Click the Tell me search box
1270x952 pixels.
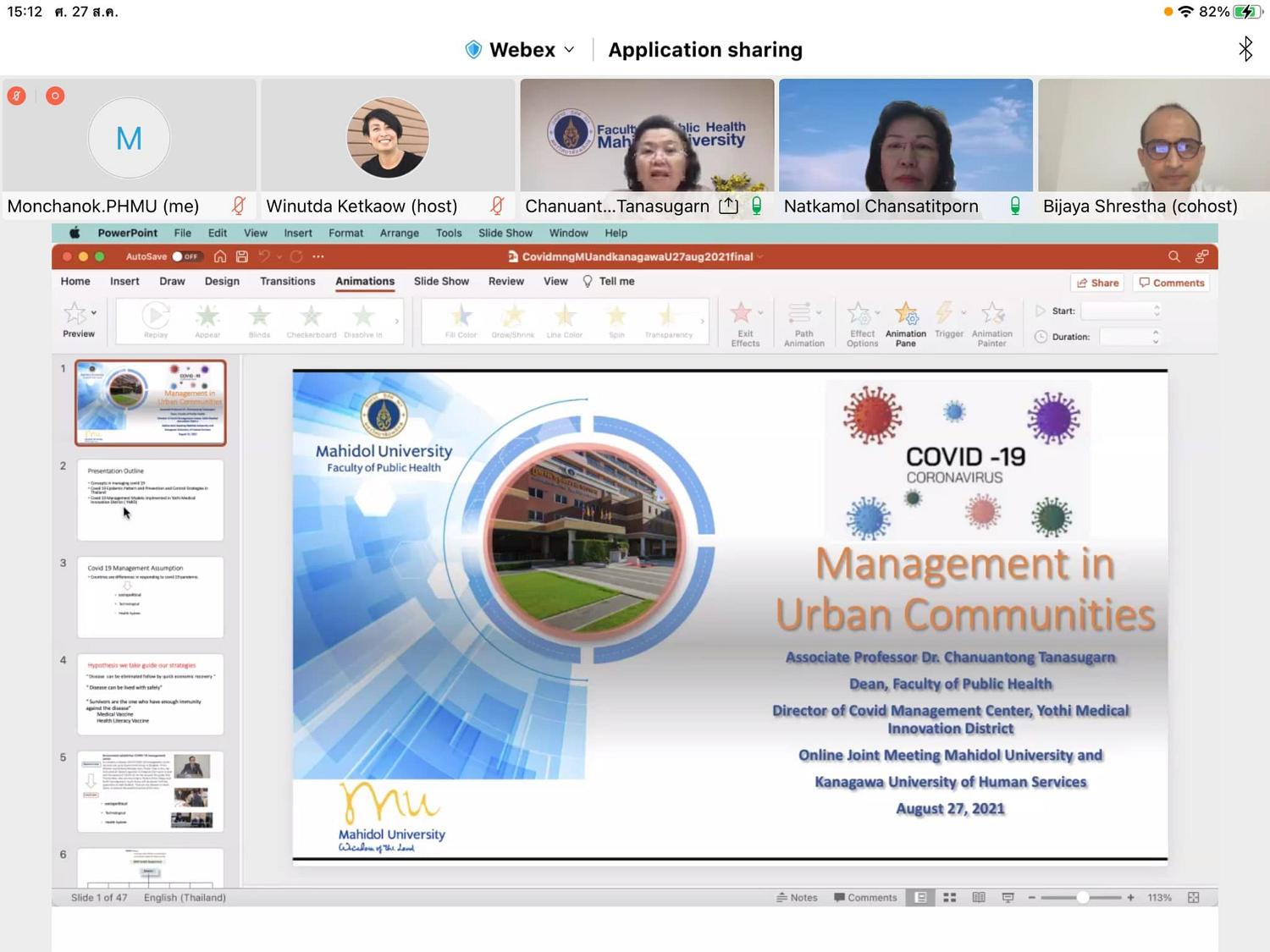[x=609, y=281]
